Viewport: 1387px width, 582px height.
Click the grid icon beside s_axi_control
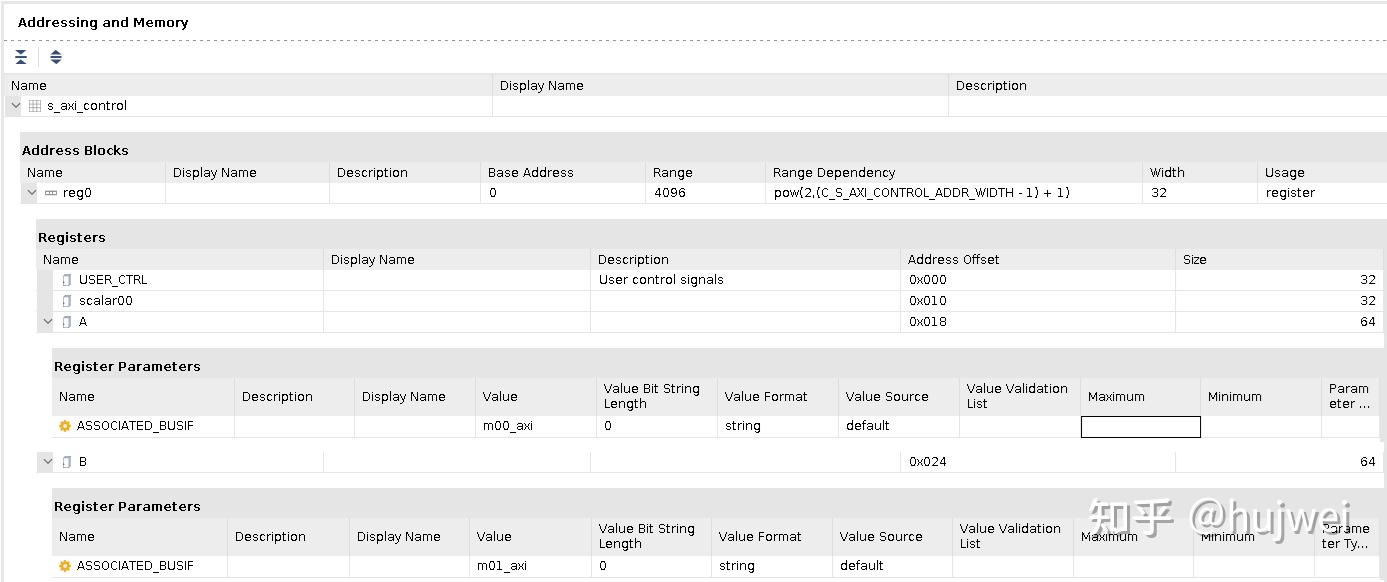(34, 105)
